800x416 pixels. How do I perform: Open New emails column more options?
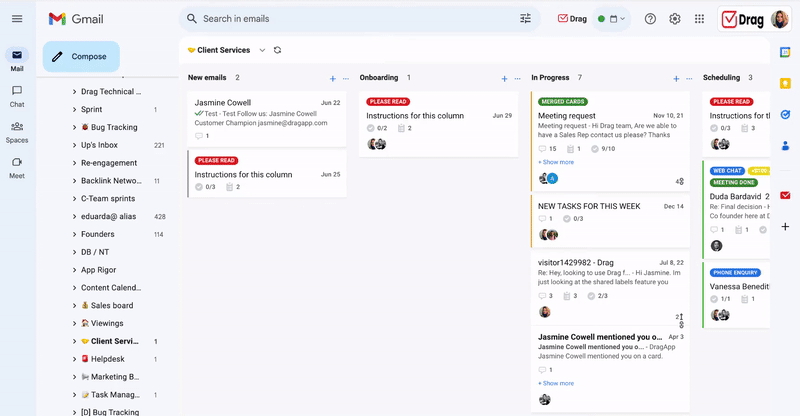[x=346, y=79]
